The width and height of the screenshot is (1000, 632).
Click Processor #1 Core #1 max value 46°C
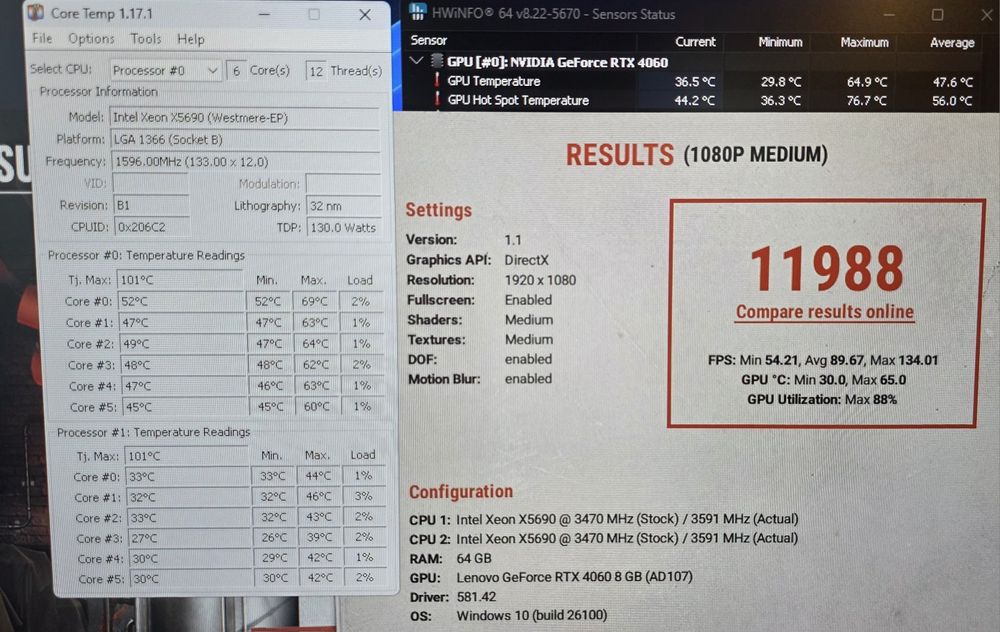click(318, 497)
